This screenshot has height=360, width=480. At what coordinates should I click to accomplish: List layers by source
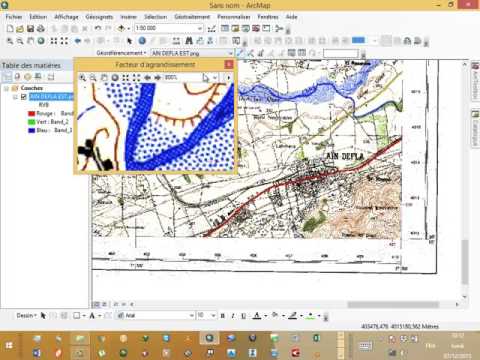coord(17,77)
